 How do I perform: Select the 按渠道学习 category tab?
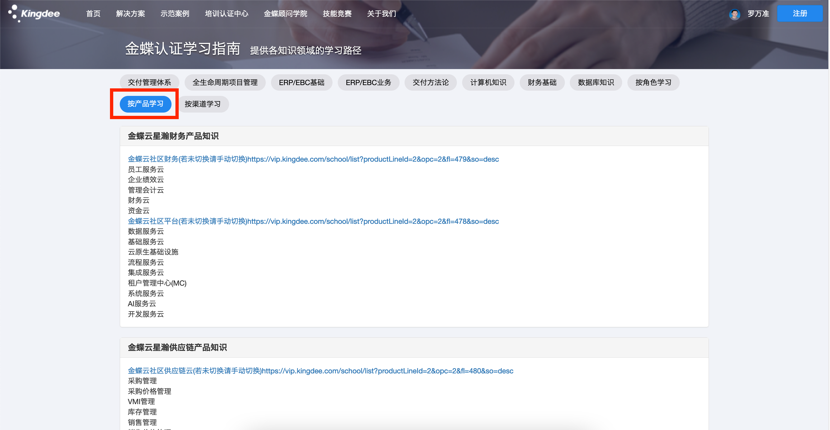(203, 104)
